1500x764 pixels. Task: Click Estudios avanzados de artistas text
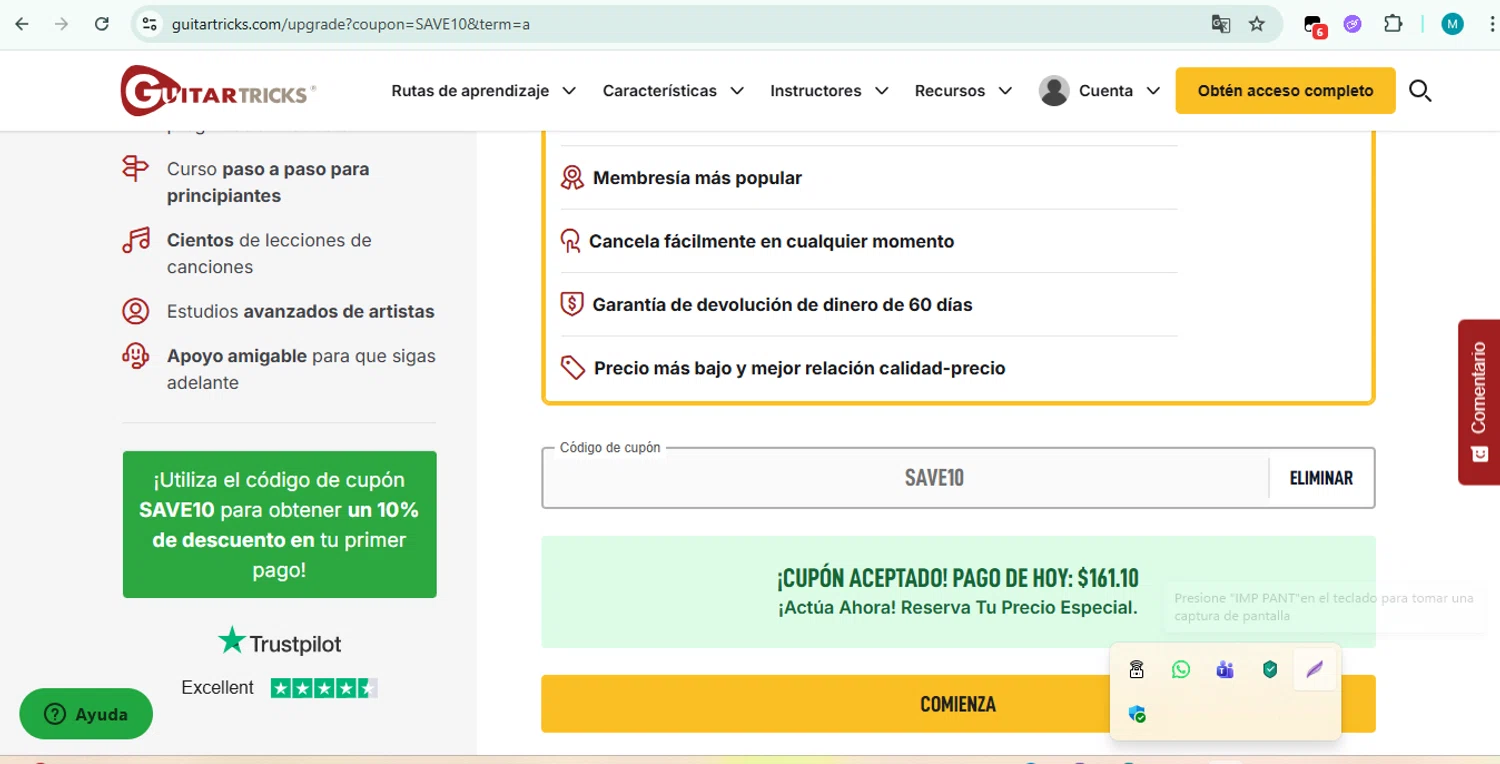click(300, 311)
